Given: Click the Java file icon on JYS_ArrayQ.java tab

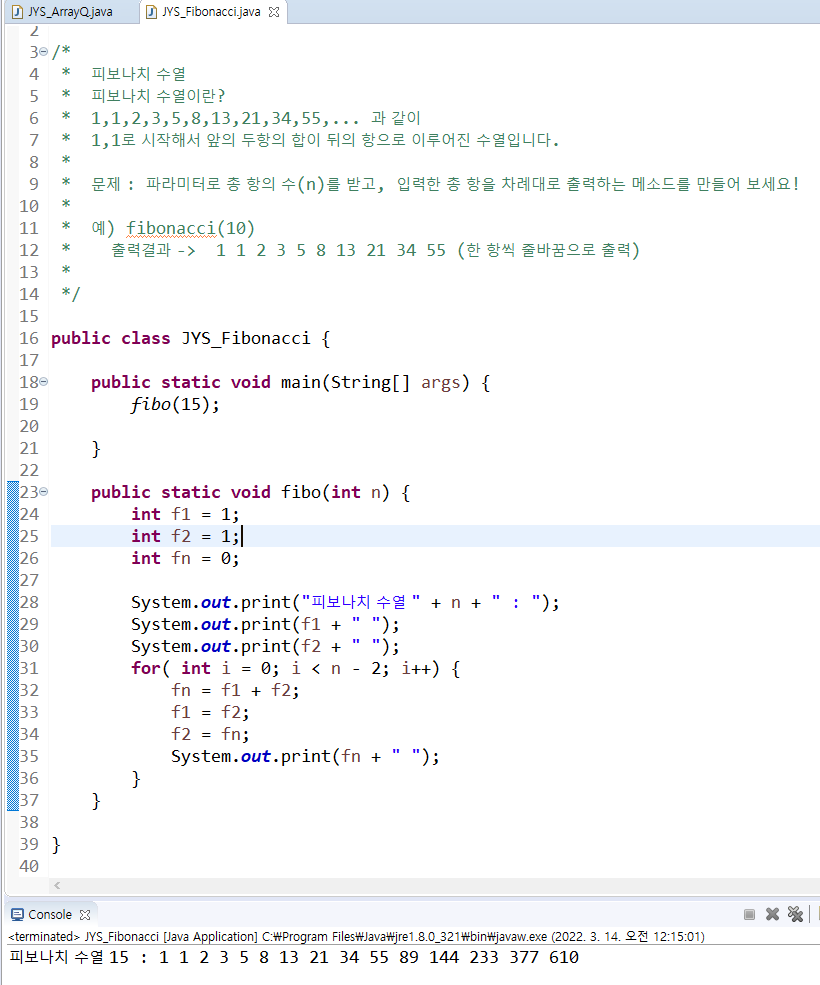Looking at the screenshot, I should (18, 12).
